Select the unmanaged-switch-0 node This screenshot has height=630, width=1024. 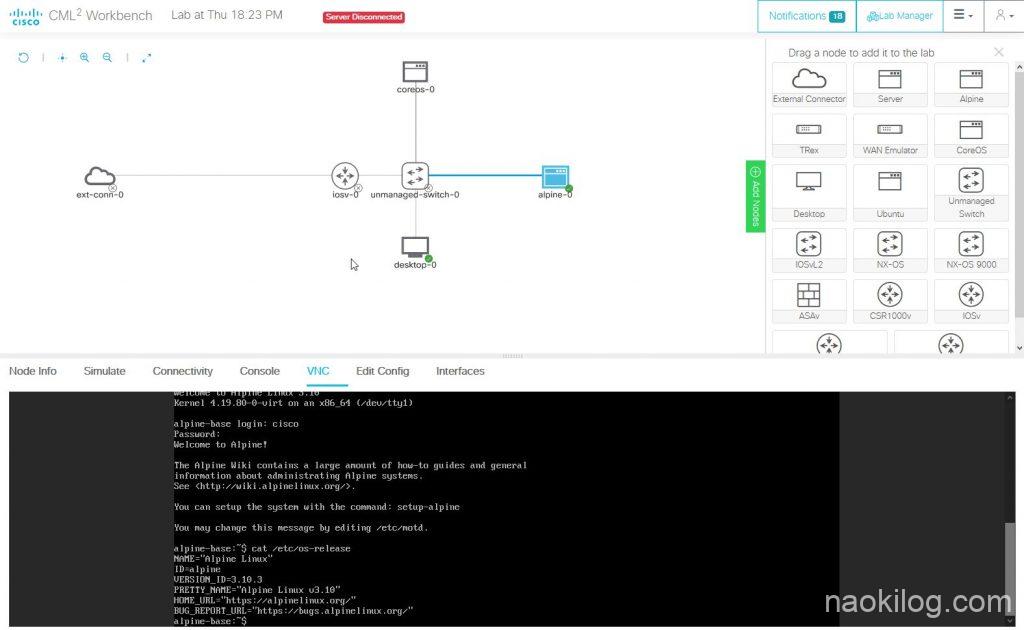(x=415, y=176)
